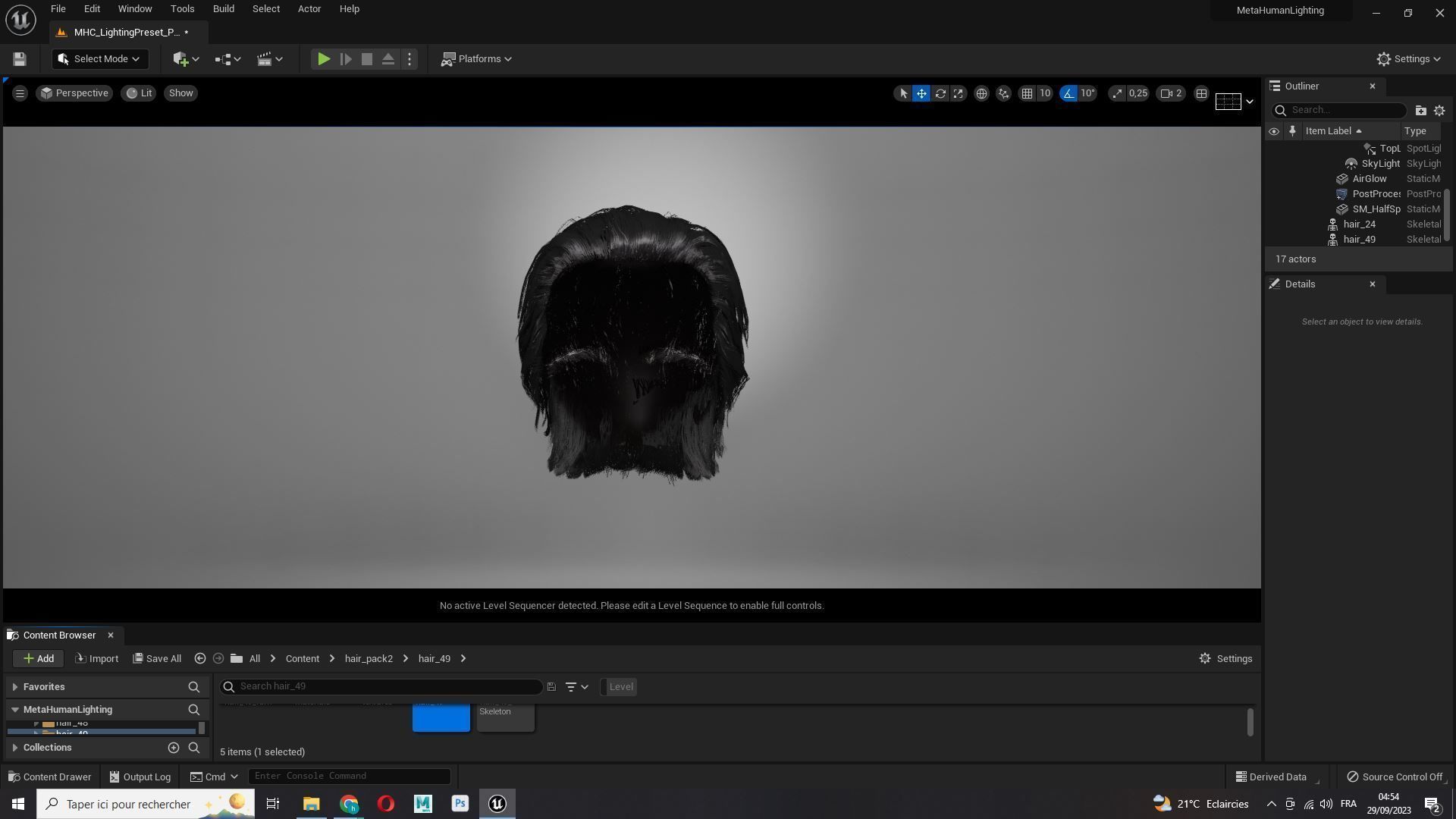Viewport: 1456px width, 819px height.
Task: Toggle grid snapping on/off
Action: tap(1027, 93)
